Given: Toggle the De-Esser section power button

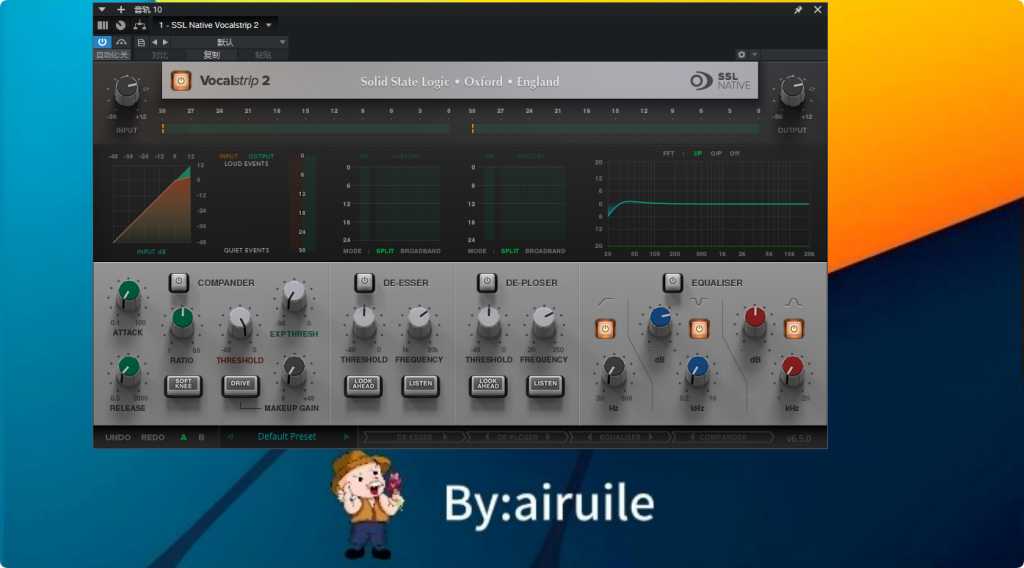Looking at the screenshot, I should pos(364,282).
